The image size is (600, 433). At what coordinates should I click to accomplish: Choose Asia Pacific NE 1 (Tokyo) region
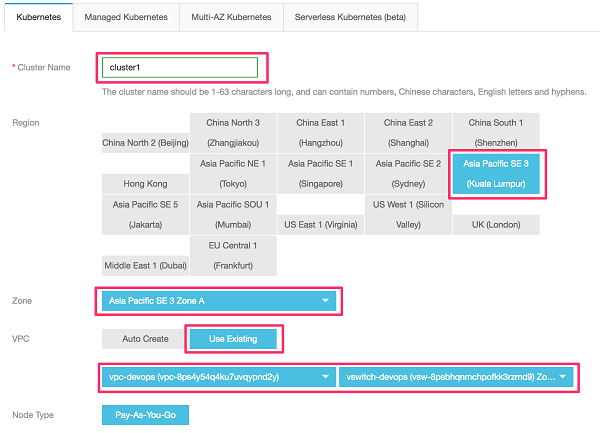(233, 174)
